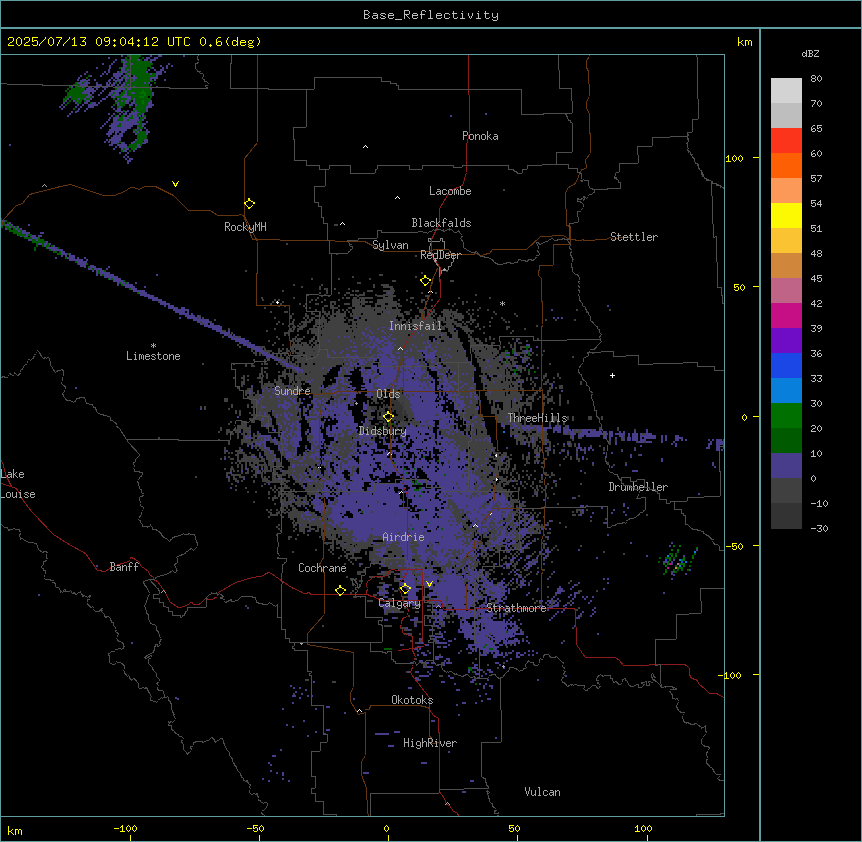This screenshot has width=862, height=842.
Task: Select the slate purple 0–10 dBZ legend swatch
Action: 786,466
